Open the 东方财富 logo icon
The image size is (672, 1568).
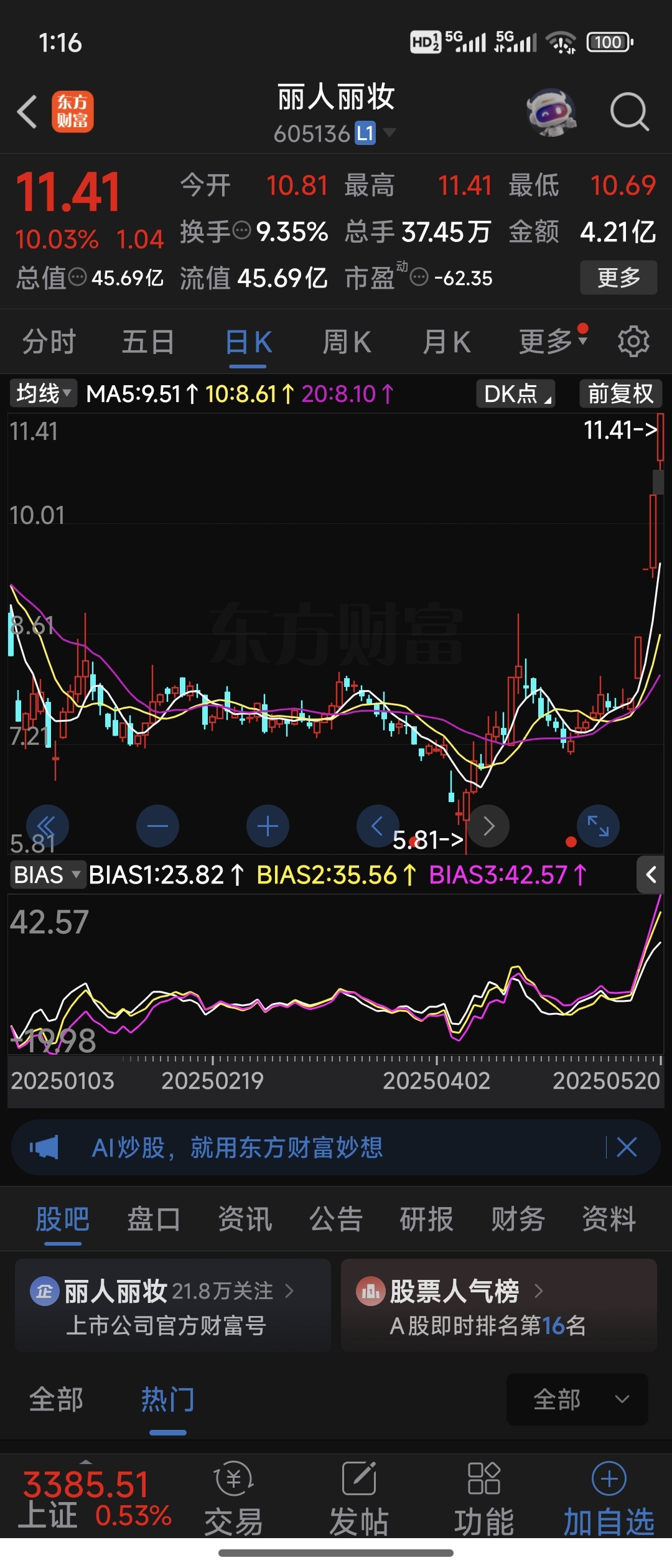pos(72,112)
